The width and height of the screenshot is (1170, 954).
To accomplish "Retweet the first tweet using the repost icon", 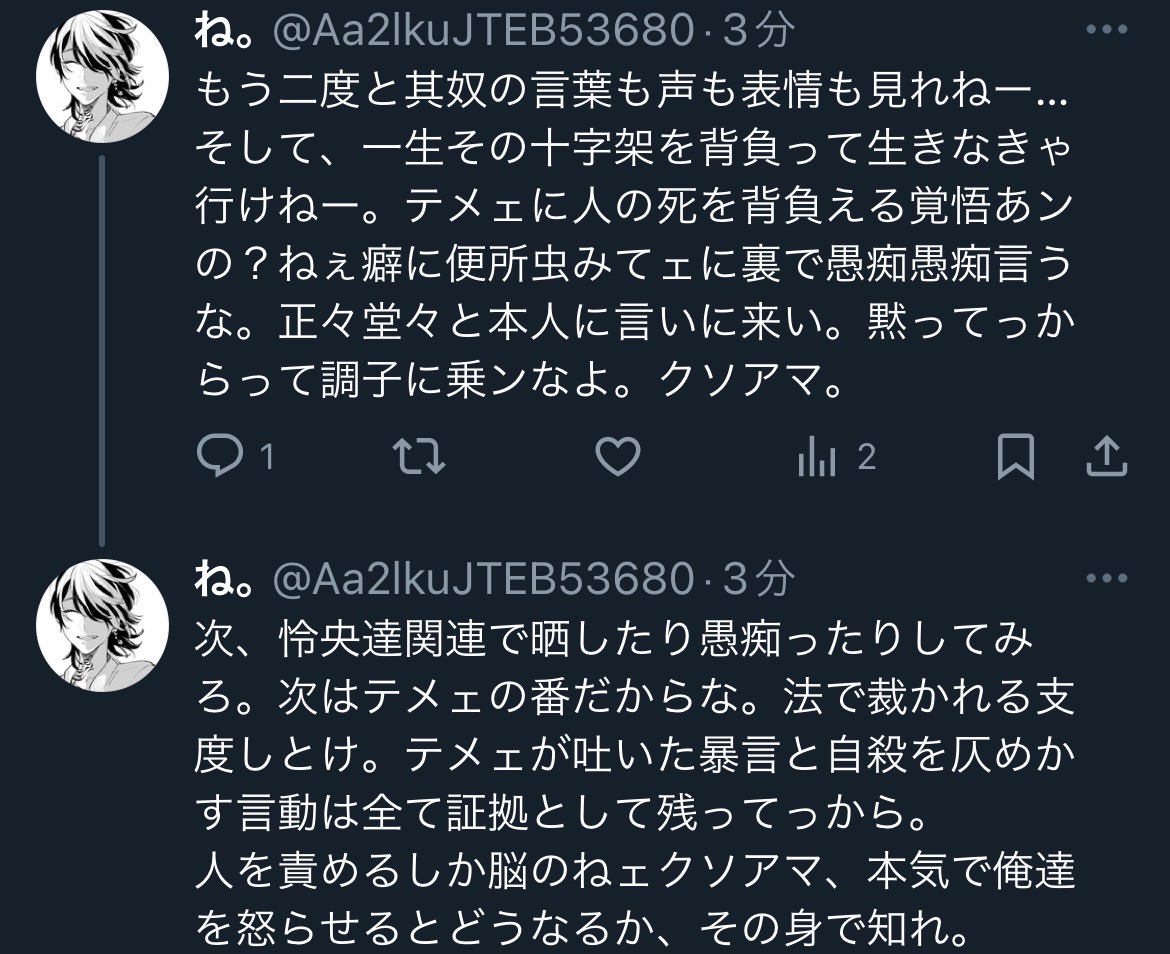I will click(x=419, y=456).
